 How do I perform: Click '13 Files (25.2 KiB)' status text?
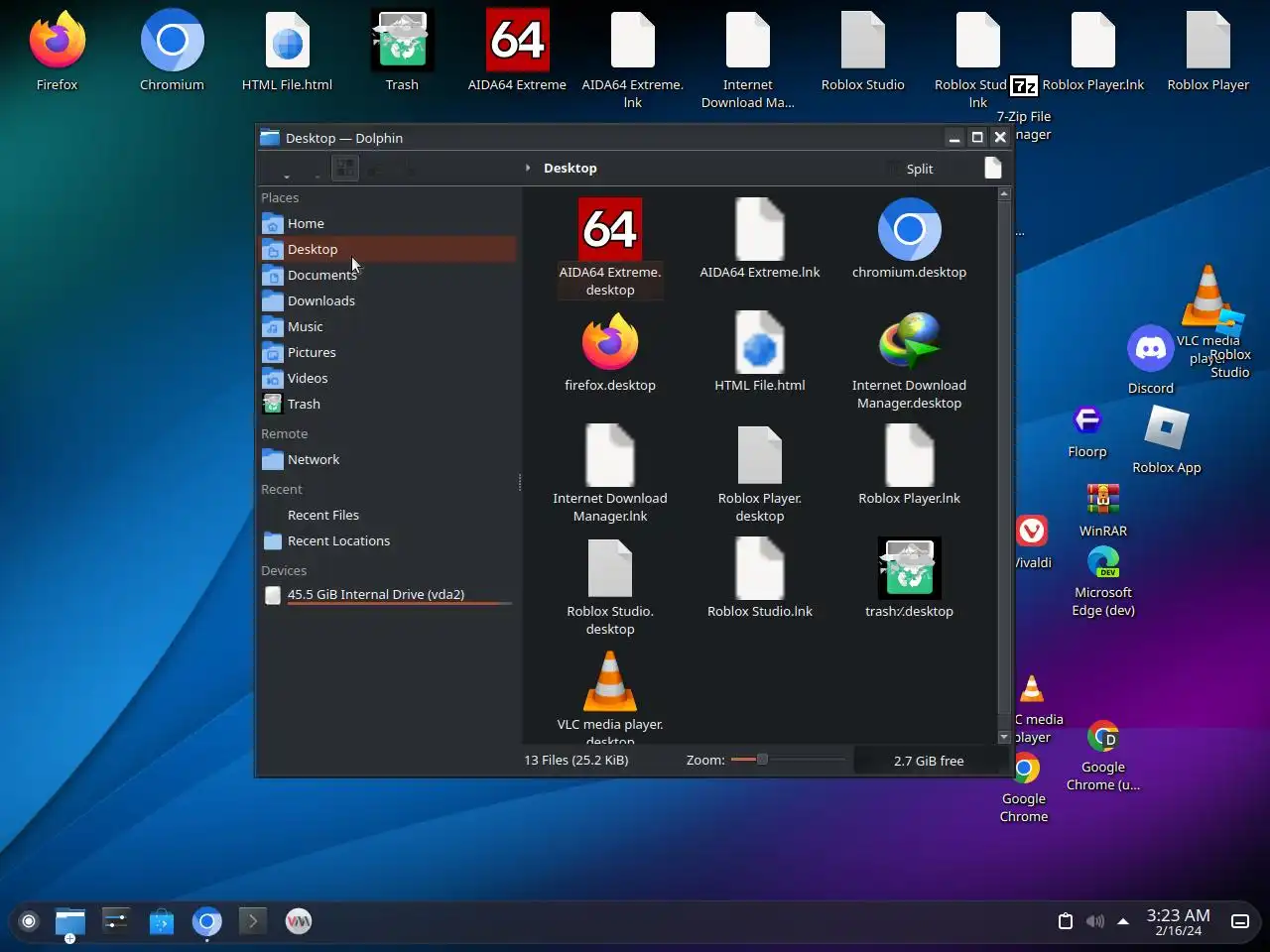pyautogui.click(x=576, y=761)
